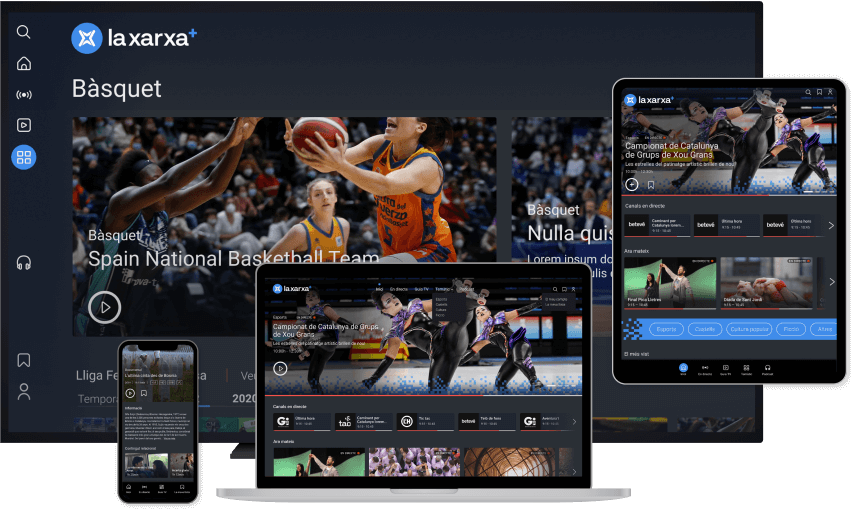Toggle bookmark on phone documentary page

pyautogui.click(x=144, y=393)
